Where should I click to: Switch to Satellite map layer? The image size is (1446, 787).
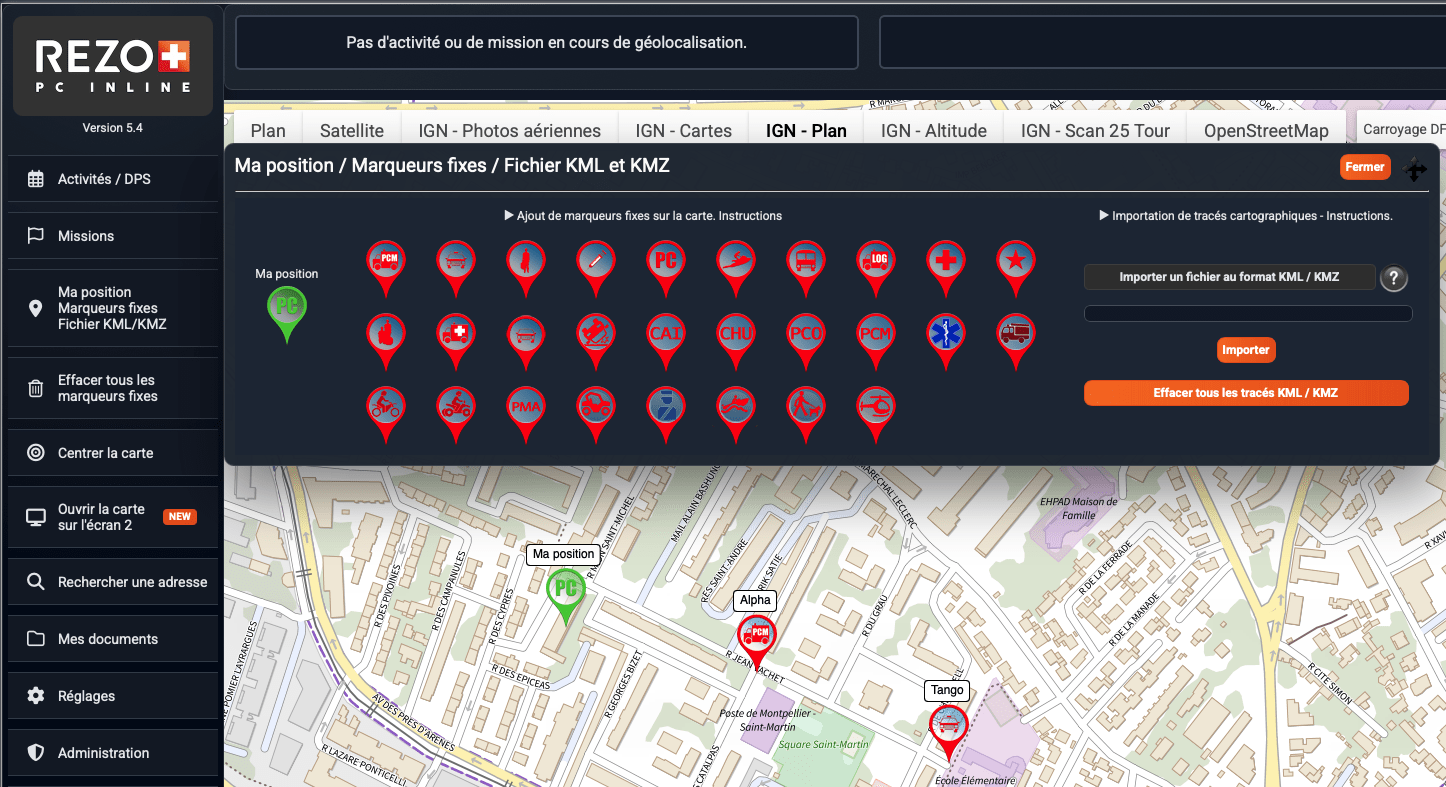pos(352,130)
